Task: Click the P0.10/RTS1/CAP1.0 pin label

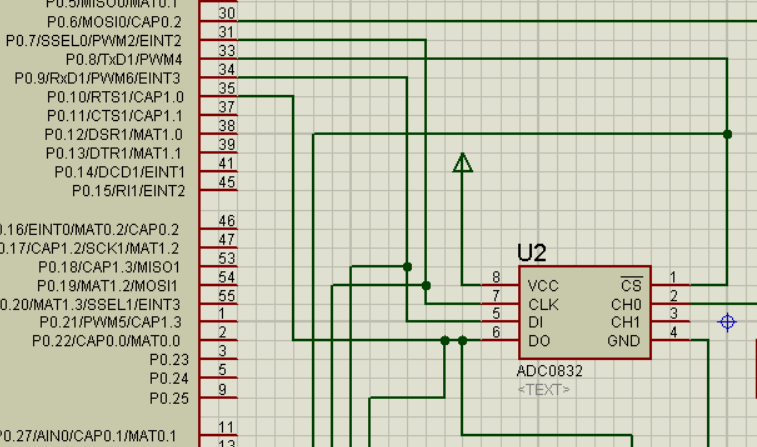Action: point(115,97)
